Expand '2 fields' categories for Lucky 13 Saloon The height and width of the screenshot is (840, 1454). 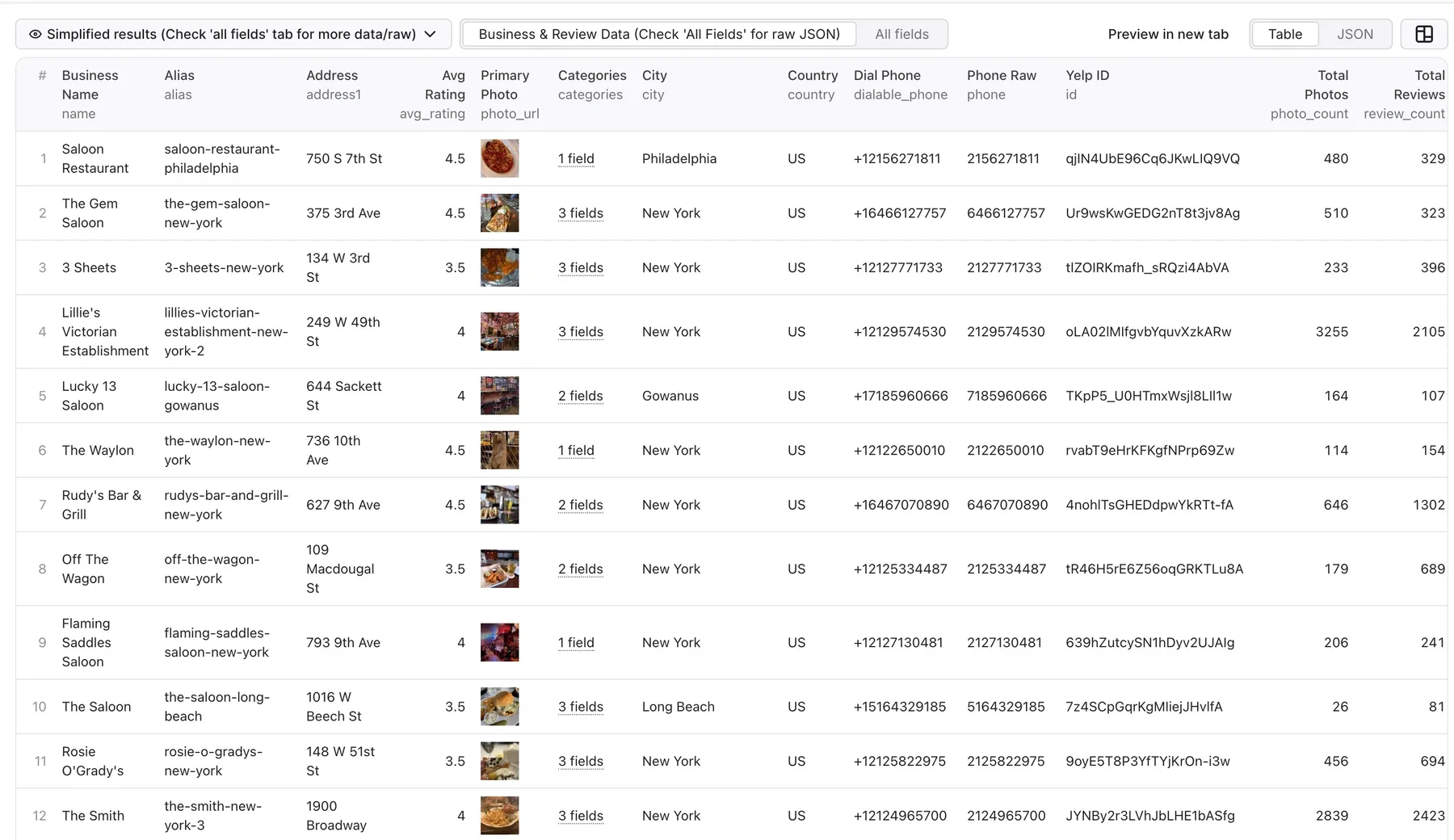581,396
